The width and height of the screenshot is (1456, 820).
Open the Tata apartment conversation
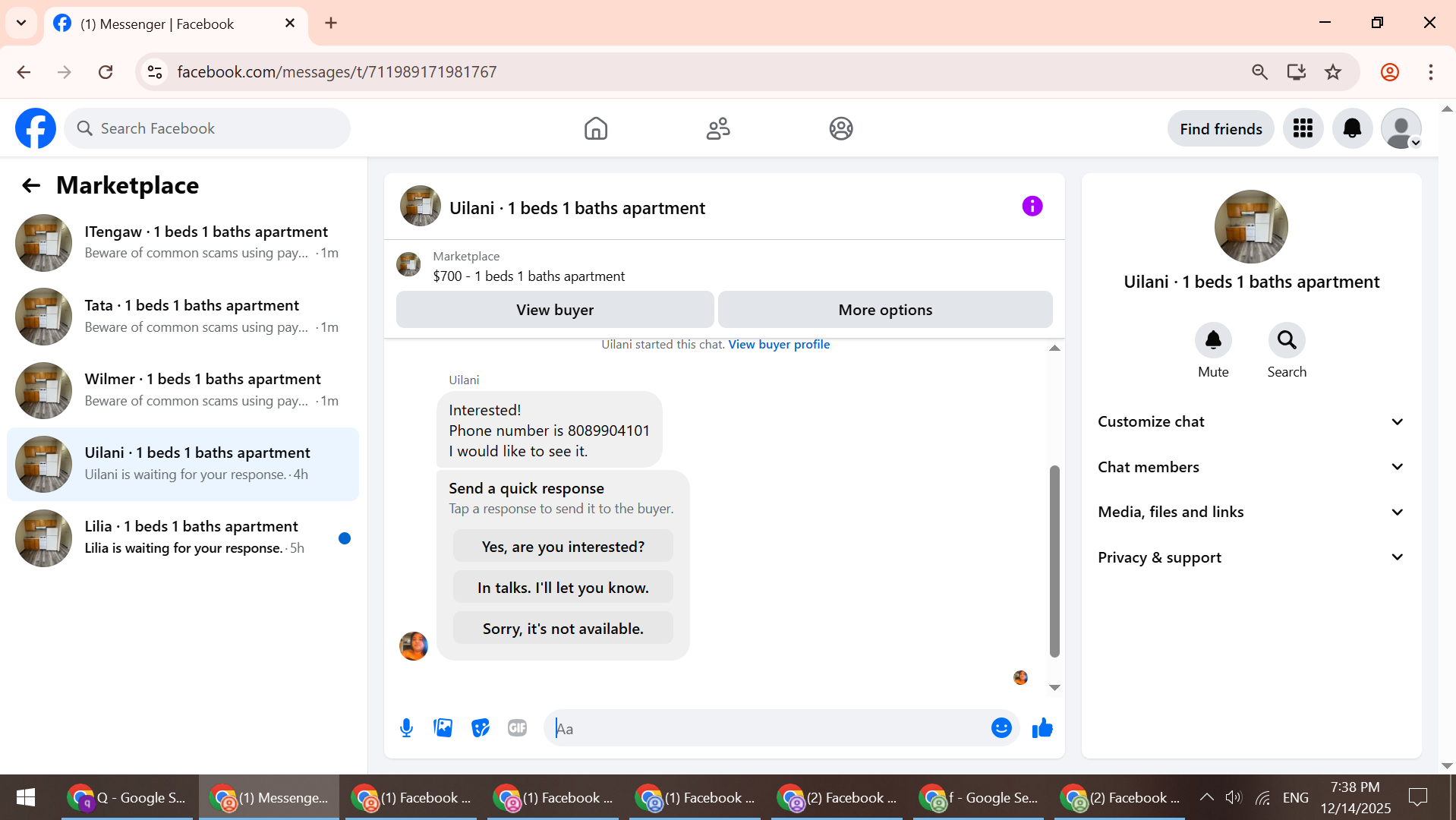click(183, 317)
